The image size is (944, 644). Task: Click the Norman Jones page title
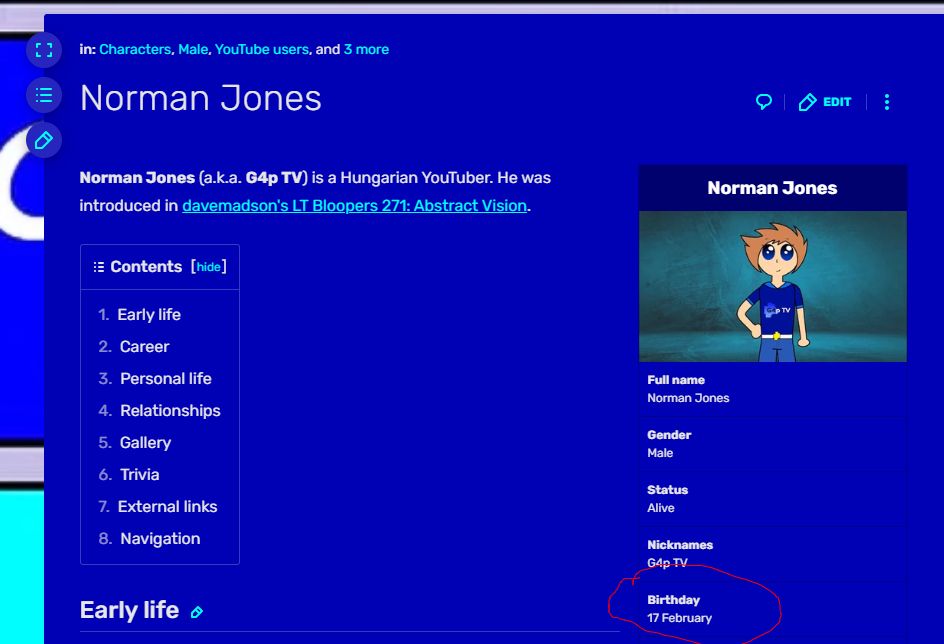point(200,98)
